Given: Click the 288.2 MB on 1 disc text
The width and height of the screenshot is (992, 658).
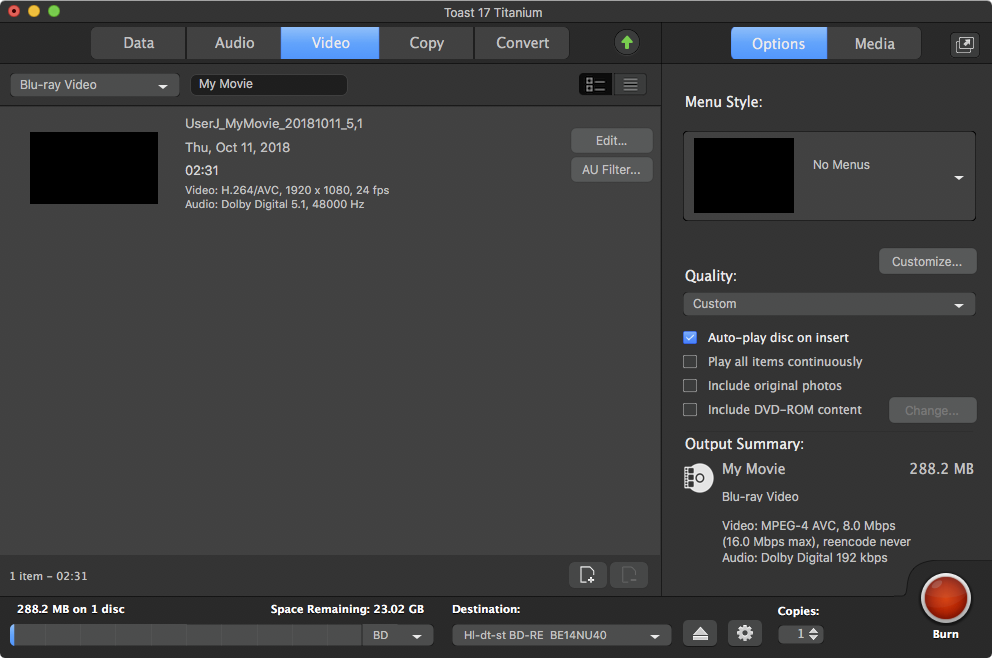Looking at the screenshot, I should pos(71,609).
